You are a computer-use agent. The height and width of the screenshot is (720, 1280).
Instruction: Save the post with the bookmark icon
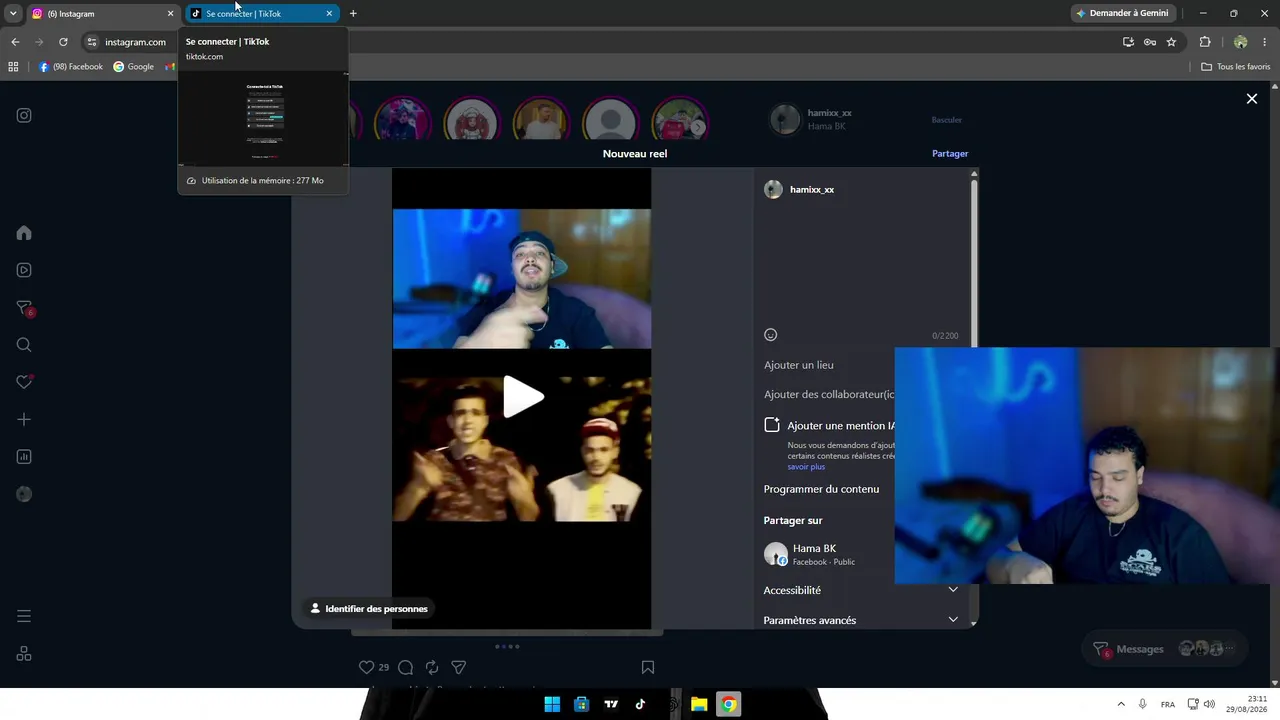[648, 667]
